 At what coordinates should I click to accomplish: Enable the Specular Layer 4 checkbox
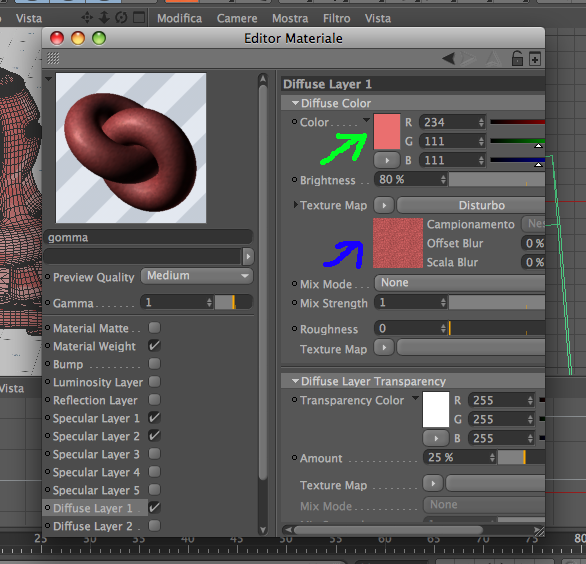154,471
